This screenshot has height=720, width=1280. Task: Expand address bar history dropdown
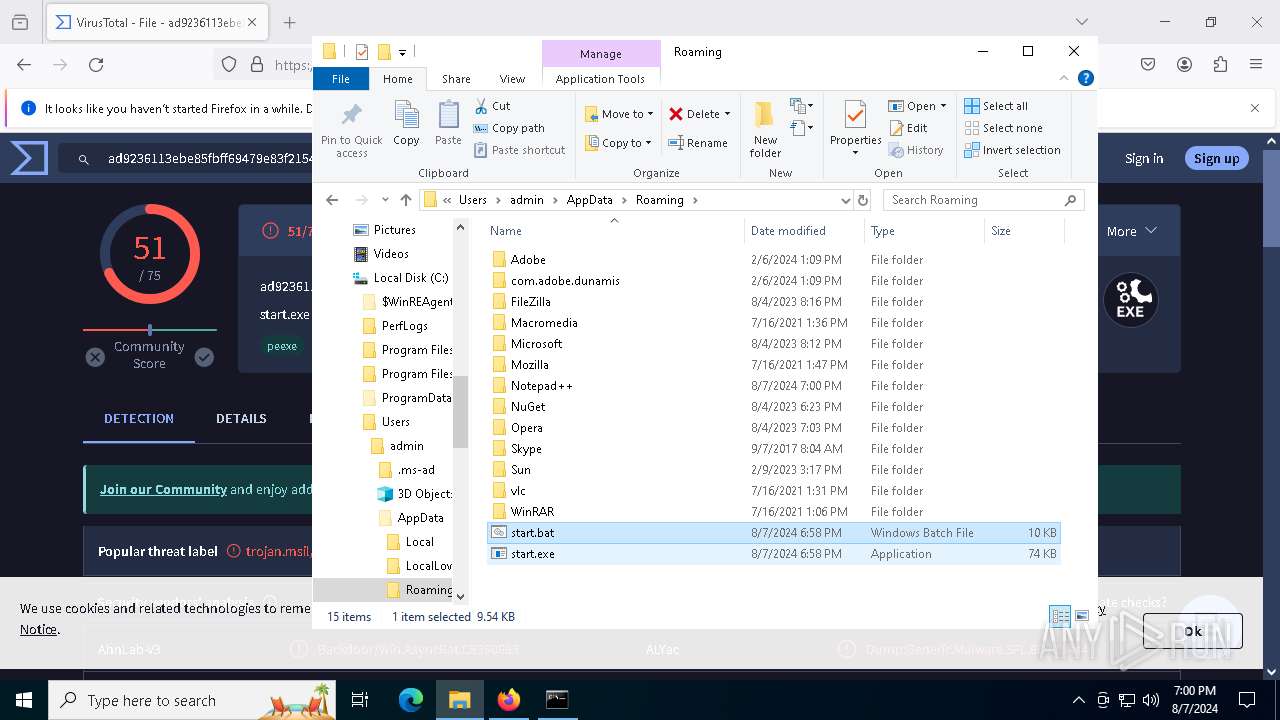[846, 200]
